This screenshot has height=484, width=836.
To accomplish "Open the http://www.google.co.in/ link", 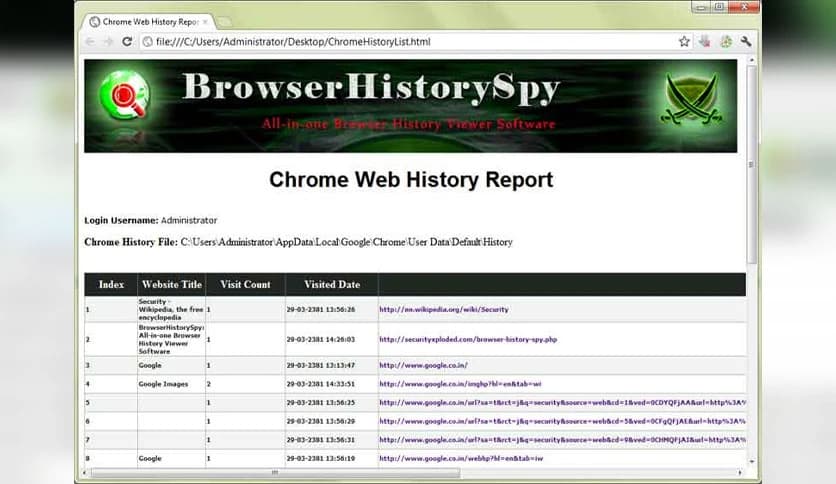I will pos(423,365).
